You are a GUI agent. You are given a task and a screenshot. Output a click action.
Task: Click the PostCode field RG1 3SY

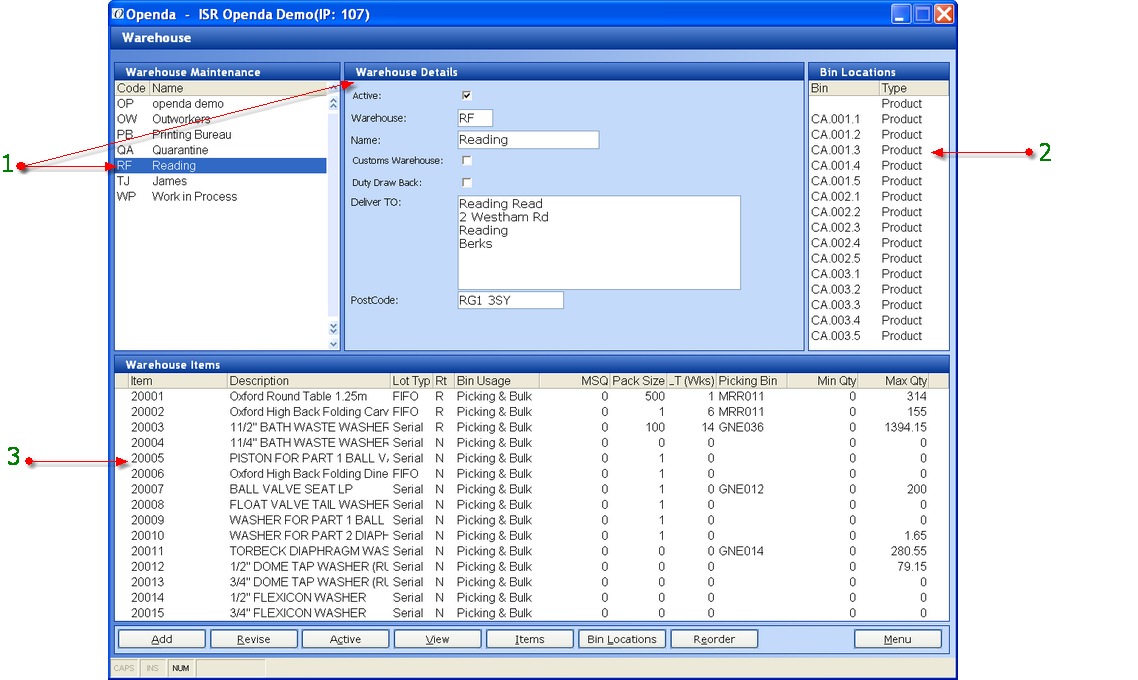(x=510, y=300)
